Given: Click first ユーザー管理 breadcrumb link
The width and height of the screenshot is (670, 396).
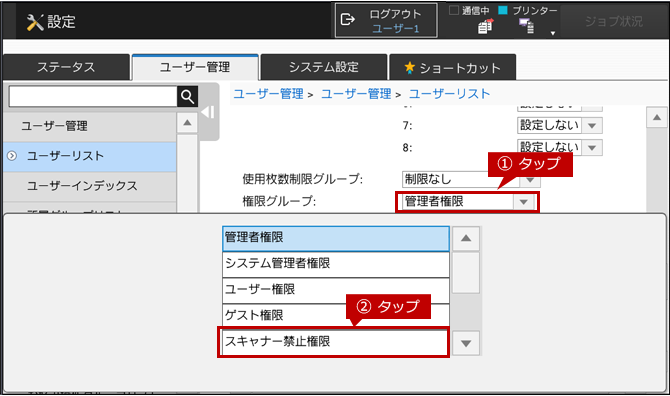Looking at the screenshot, I should (268, 94).
